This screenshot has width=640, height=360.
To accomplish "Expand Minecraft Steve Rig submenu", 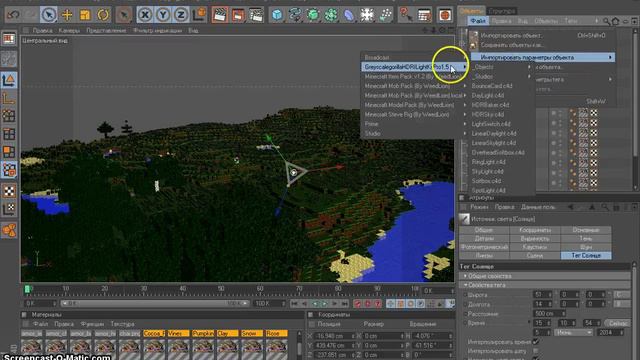I will click(x=414, y=115).
